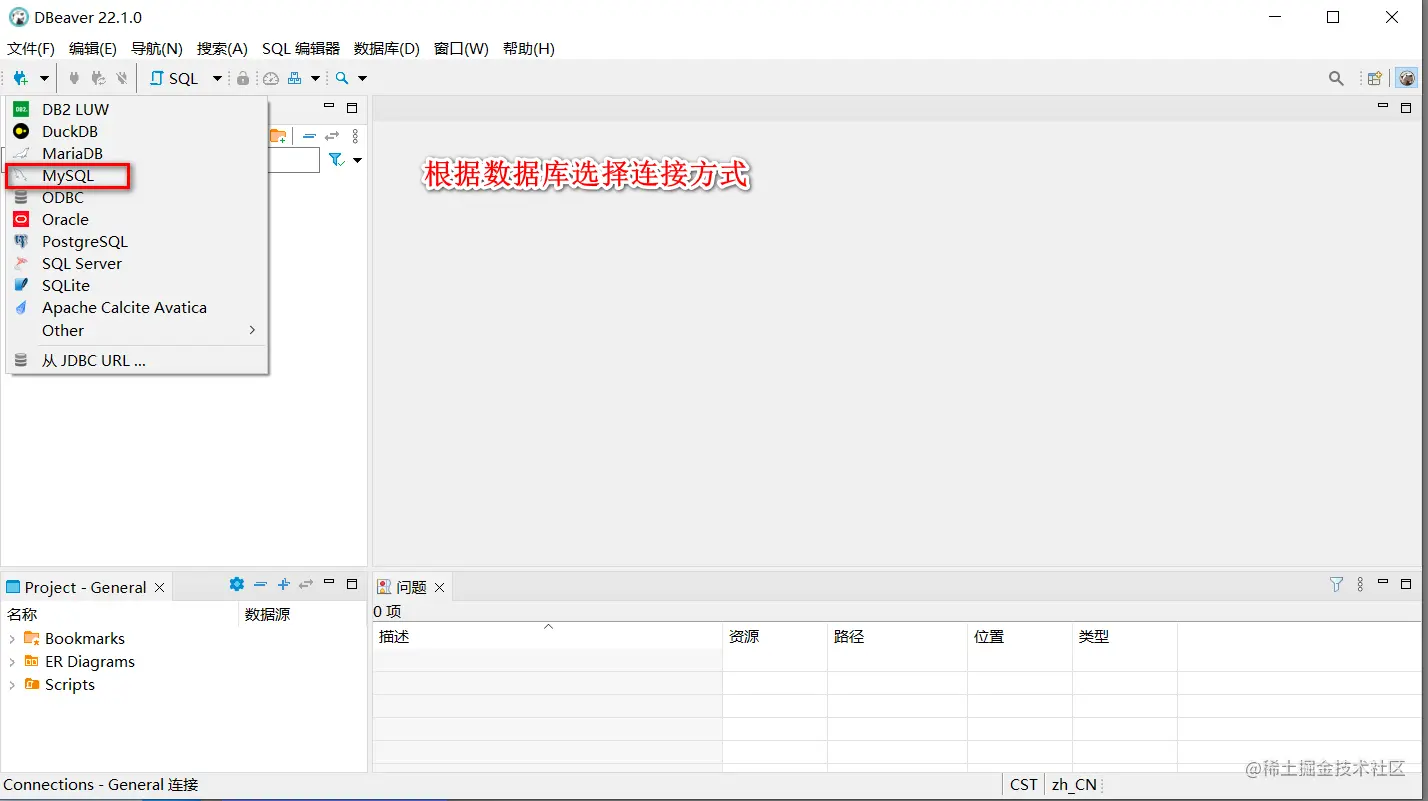Image resolution: width=1428 pixels, height=801 pixels.
Task: Toggle link with editor in navigator
Action: coord(332,135)
